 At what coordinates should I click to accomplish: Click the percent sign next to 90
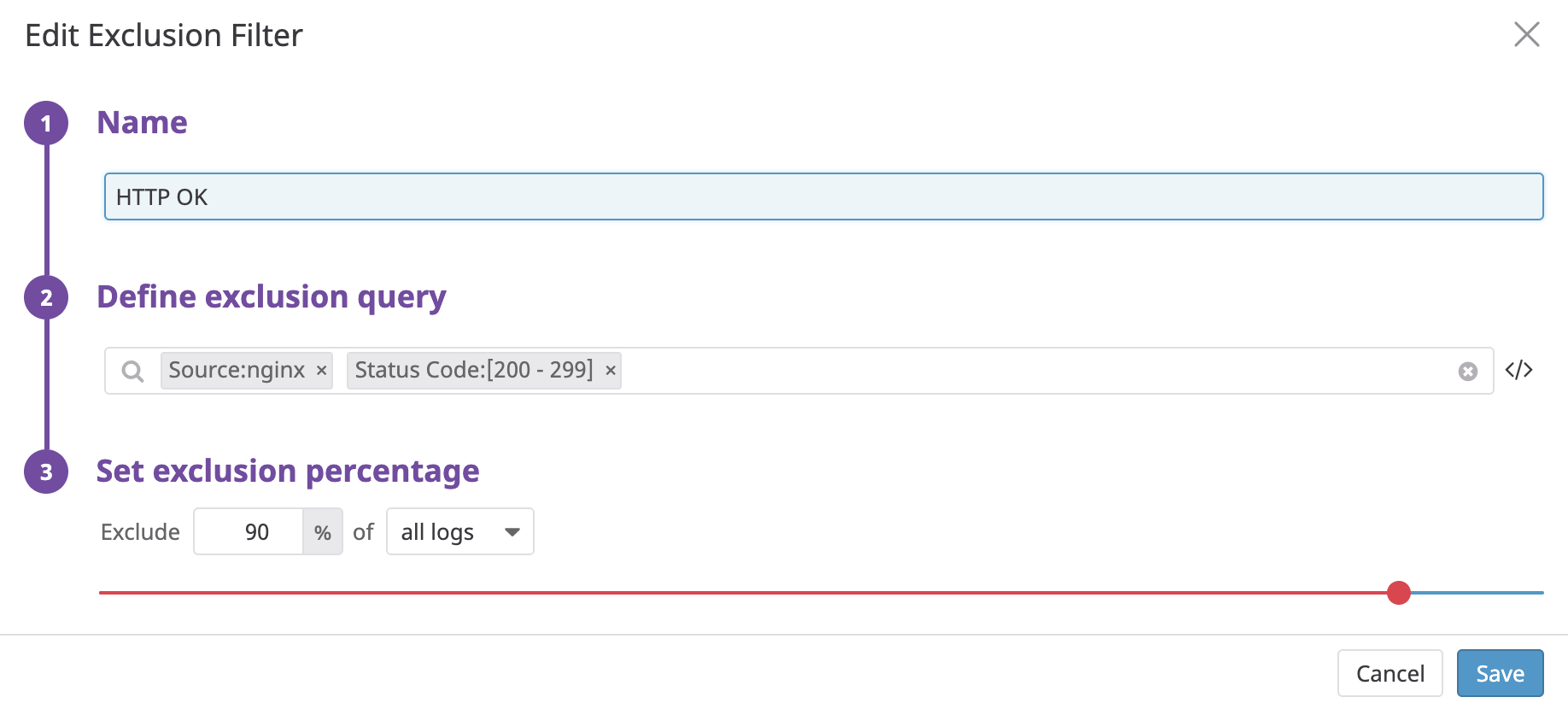pos(323,532)
